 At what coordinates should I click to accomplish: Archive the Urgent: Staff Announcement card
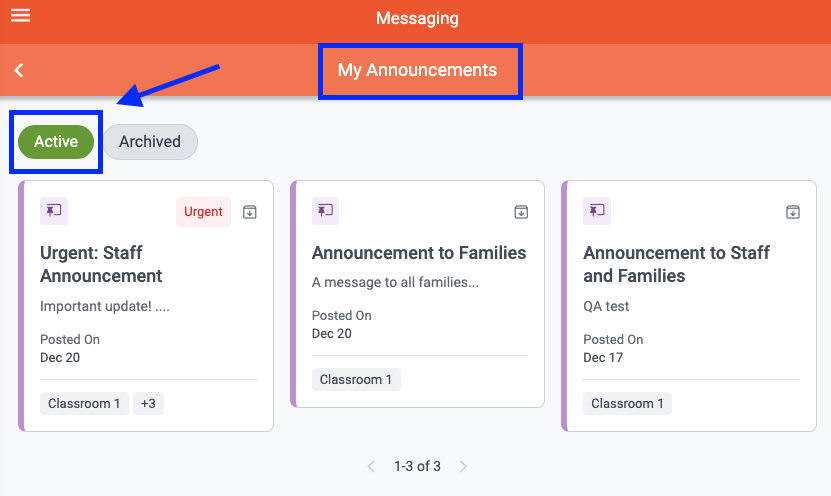(x=250, y=212)
